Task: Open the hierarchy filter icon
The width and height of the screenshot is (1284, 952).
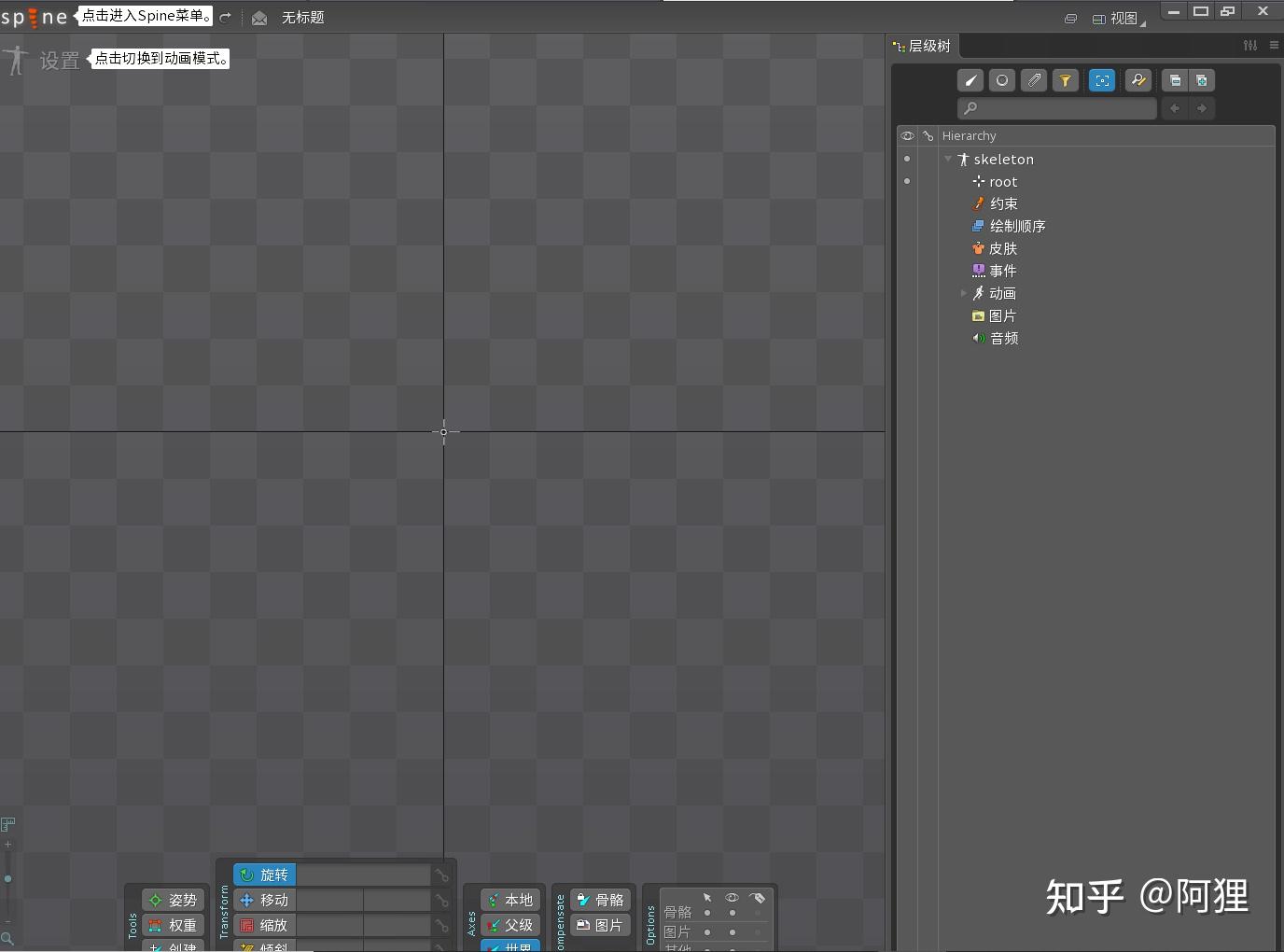Action: (1067, 80)
